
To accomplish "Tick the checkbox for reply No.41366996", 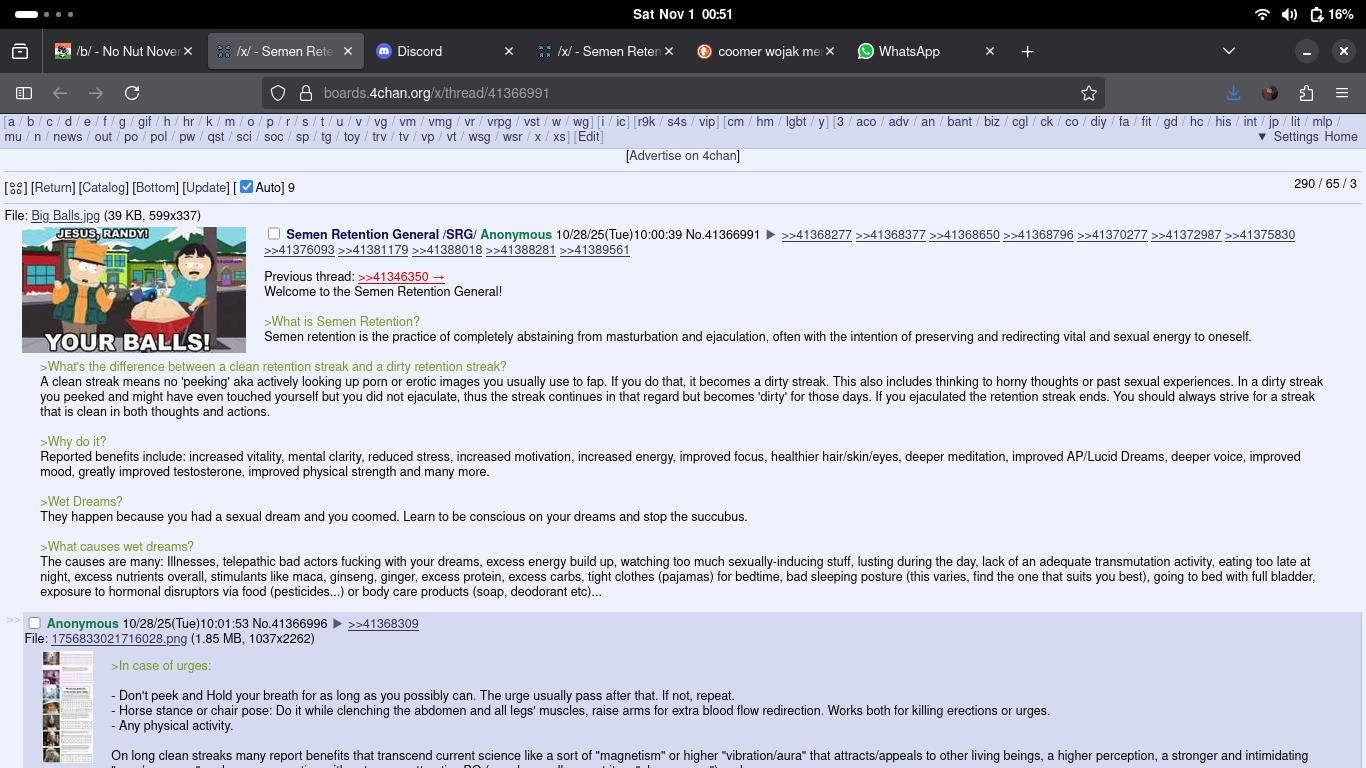I will point(34,624).
